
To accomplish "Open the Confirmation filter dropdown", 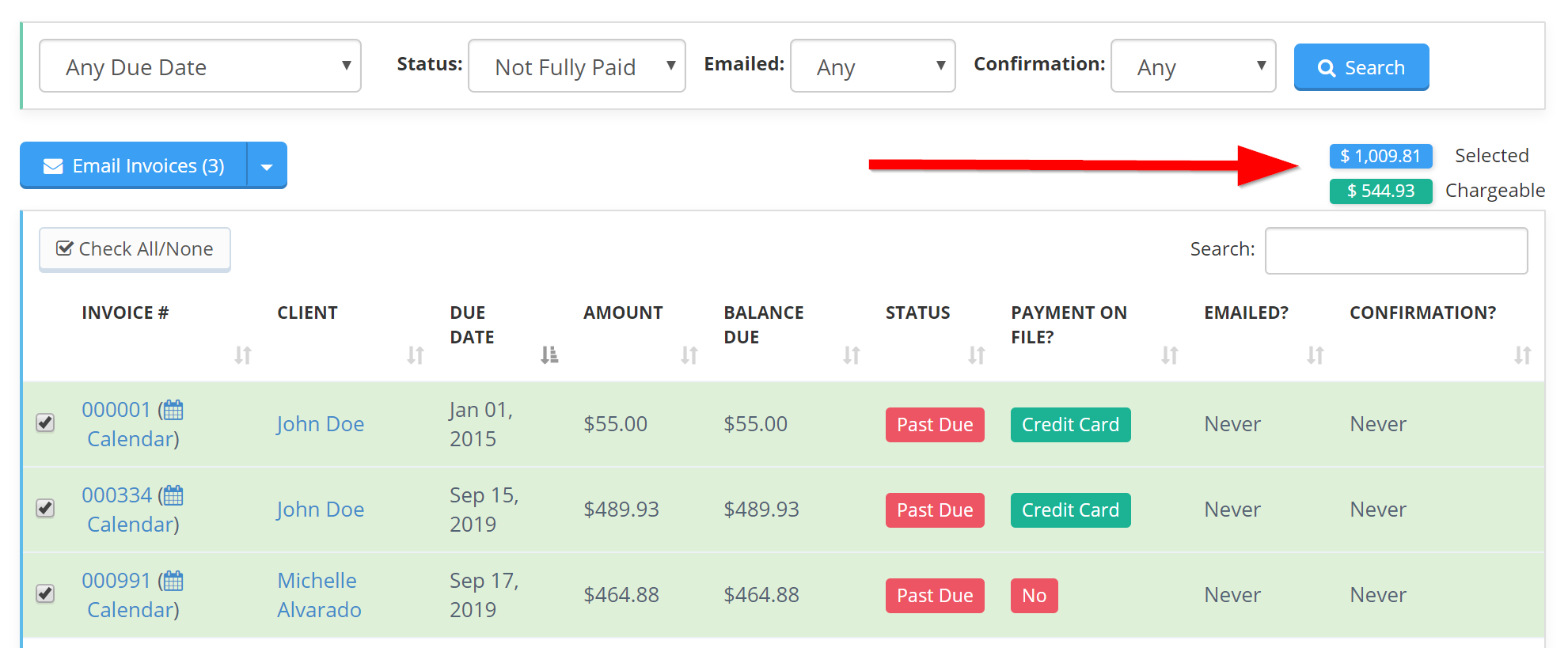I will tap(1194, 66).
